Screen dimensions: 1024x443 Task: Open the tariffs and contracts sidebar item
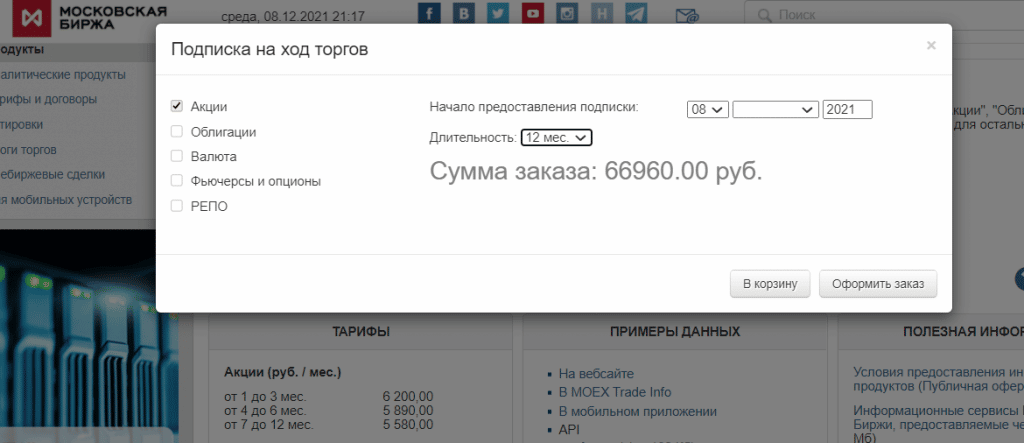[48, 100]
